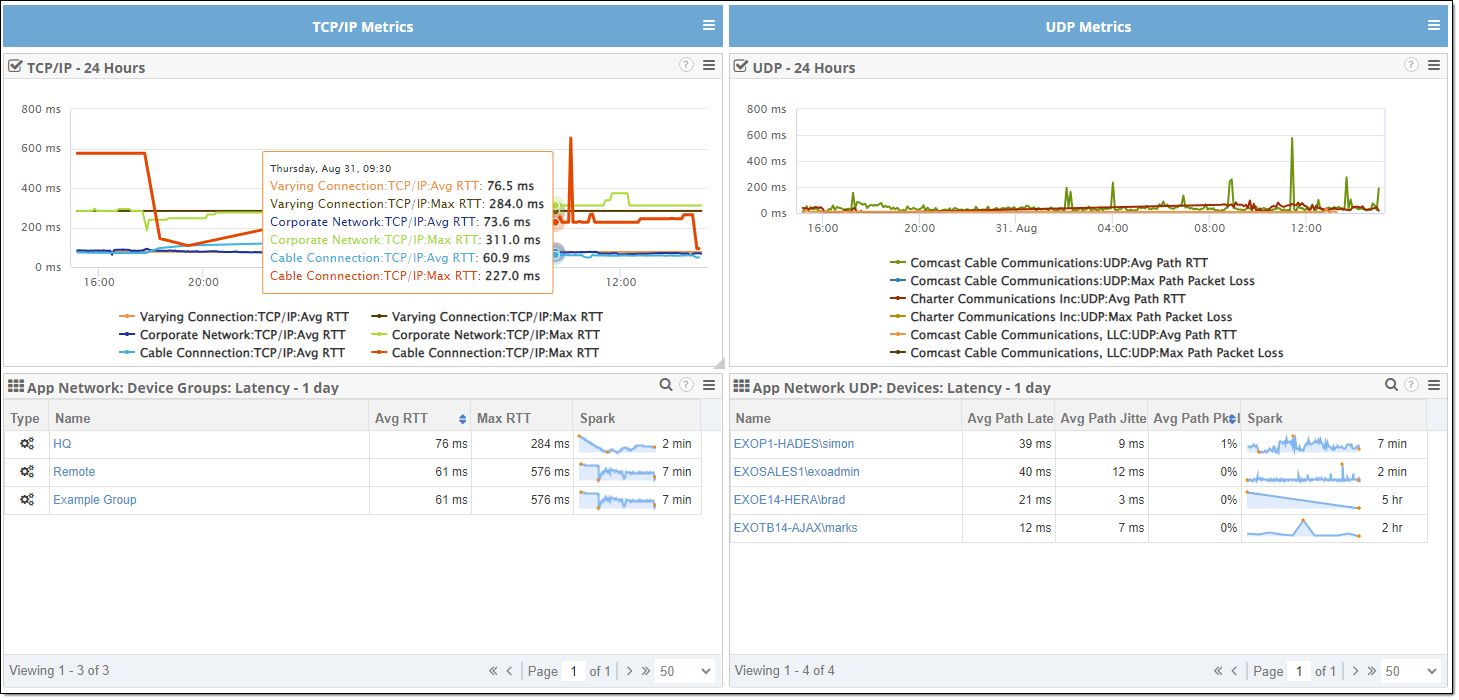The image size is (1459, 700).
Task: Sort Device Groups table by Avg RTT column
Action: tap(420, 419)
